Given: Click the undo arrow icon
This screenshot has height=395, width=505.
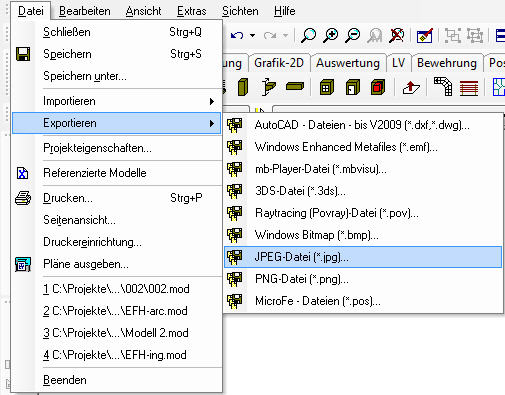Looking at the screenshot, I should click(x=237, y=35).
